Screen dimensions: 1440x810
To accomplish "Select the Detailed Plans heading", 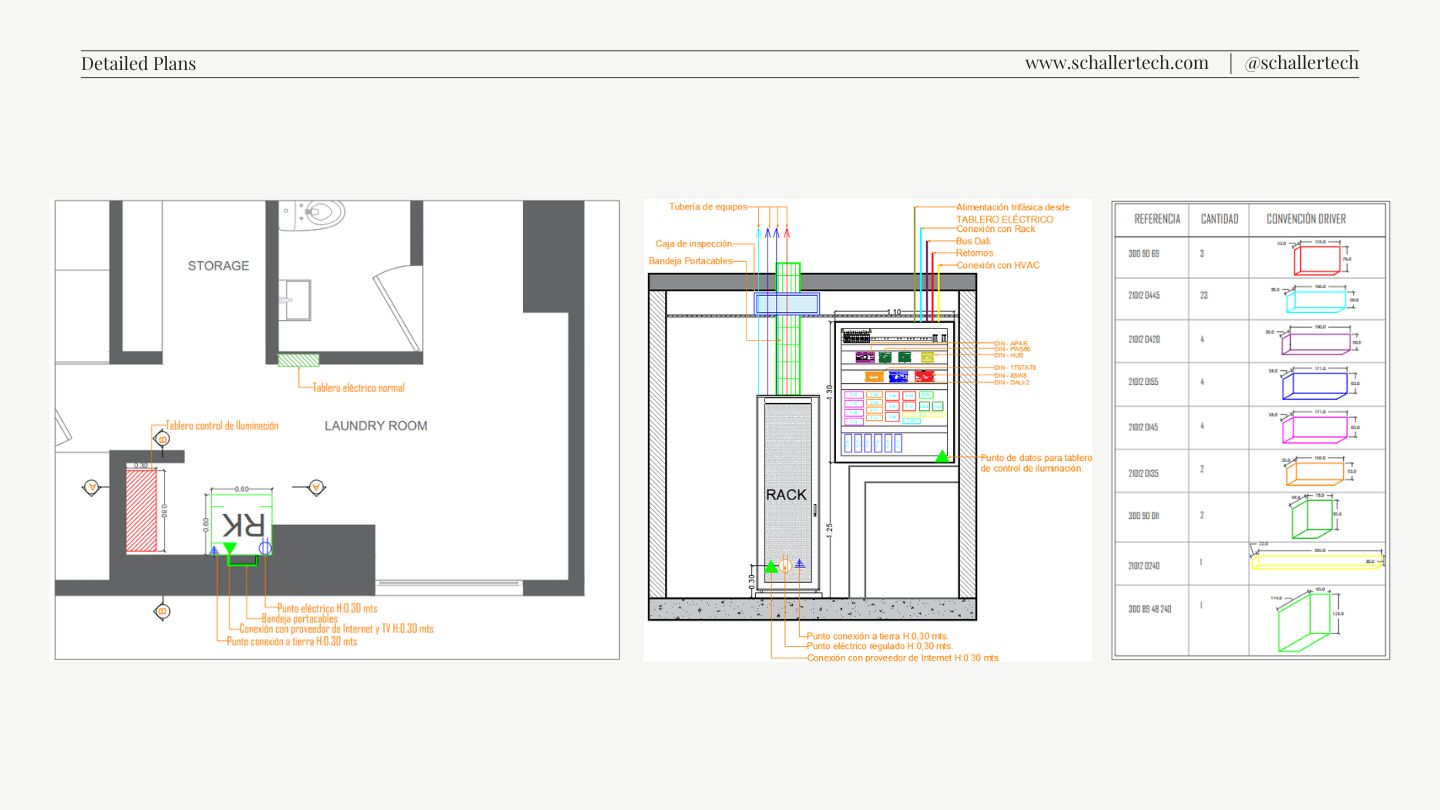I will (138, 64).
